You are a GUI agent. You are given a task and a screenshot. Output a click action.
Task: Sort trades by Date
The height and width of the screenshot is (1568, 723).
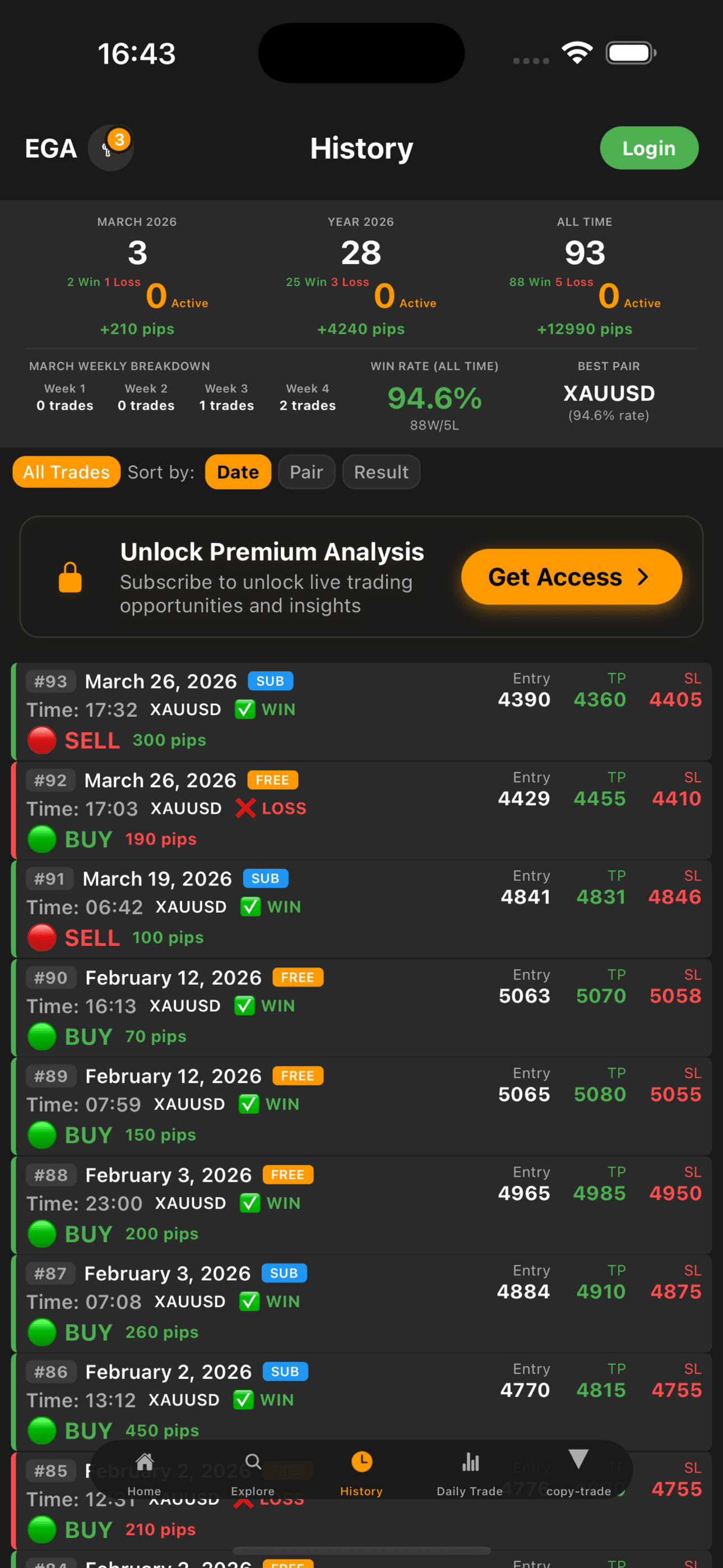(238, 472)
